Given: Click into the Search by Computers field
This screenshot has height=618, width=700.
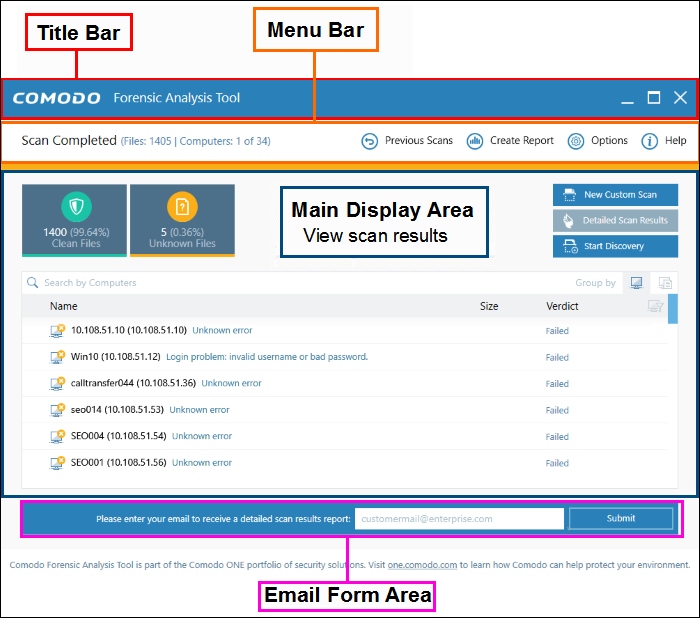Looking at the screenshot, I should click(300, 283).
